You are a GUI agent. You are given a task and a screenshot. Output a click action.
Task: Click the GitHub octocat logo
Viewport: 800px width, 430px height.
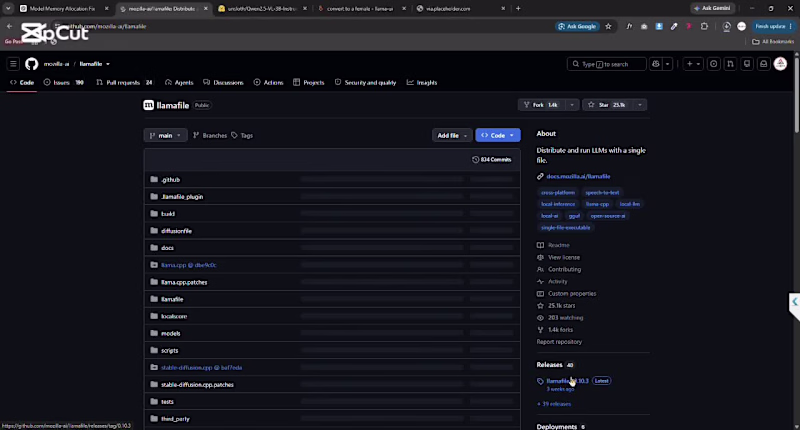[32, 64]
